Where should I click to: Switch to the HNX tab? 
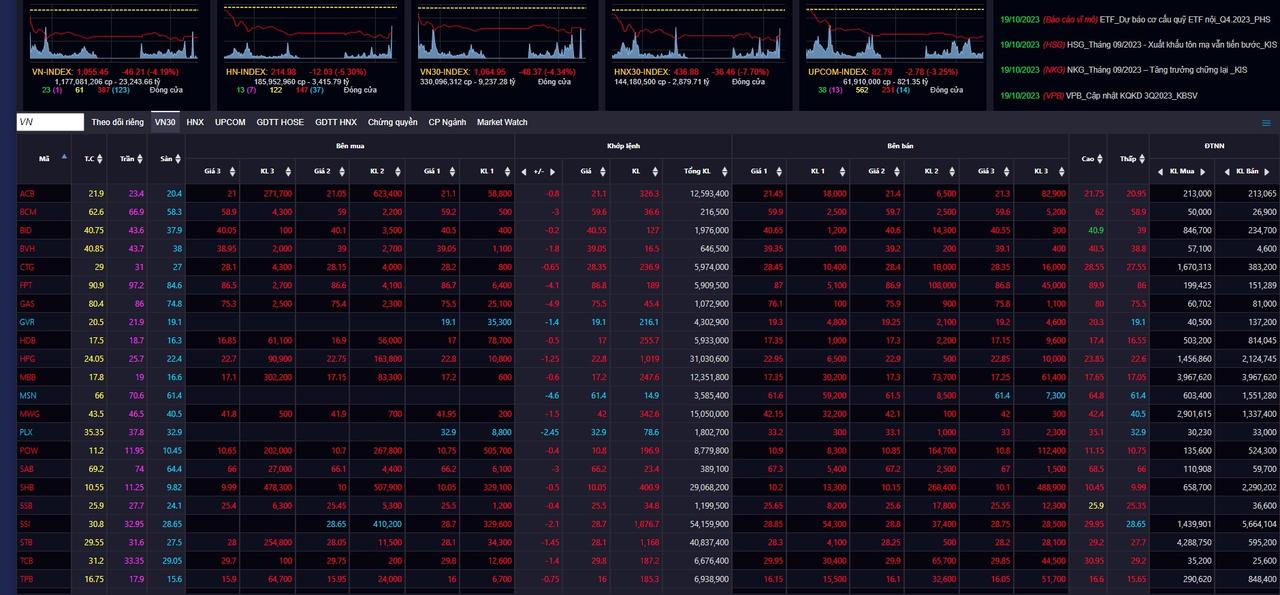point(195,122)
